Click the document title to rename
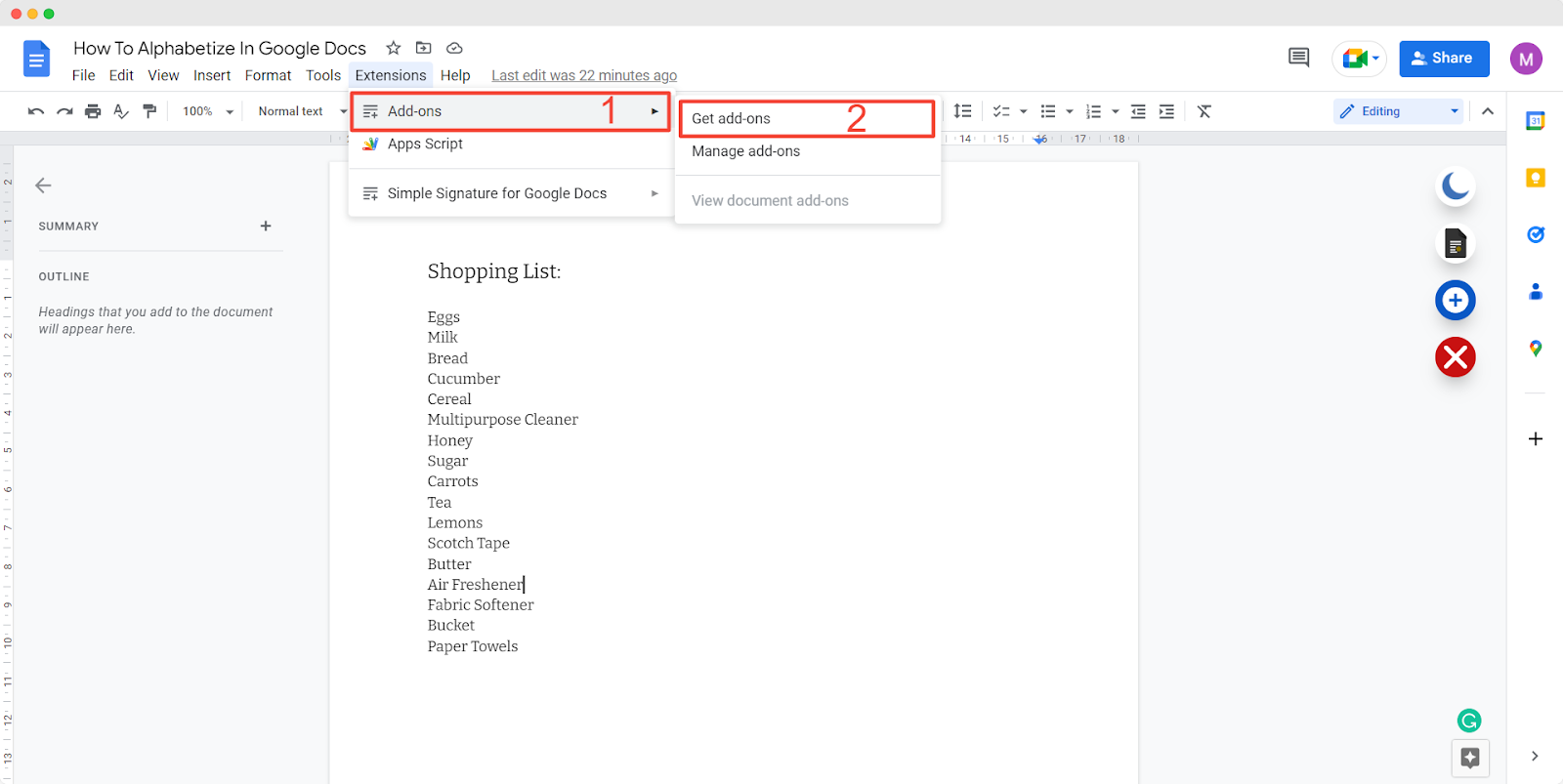This screenshot has width=1563, height=784. 220,48
